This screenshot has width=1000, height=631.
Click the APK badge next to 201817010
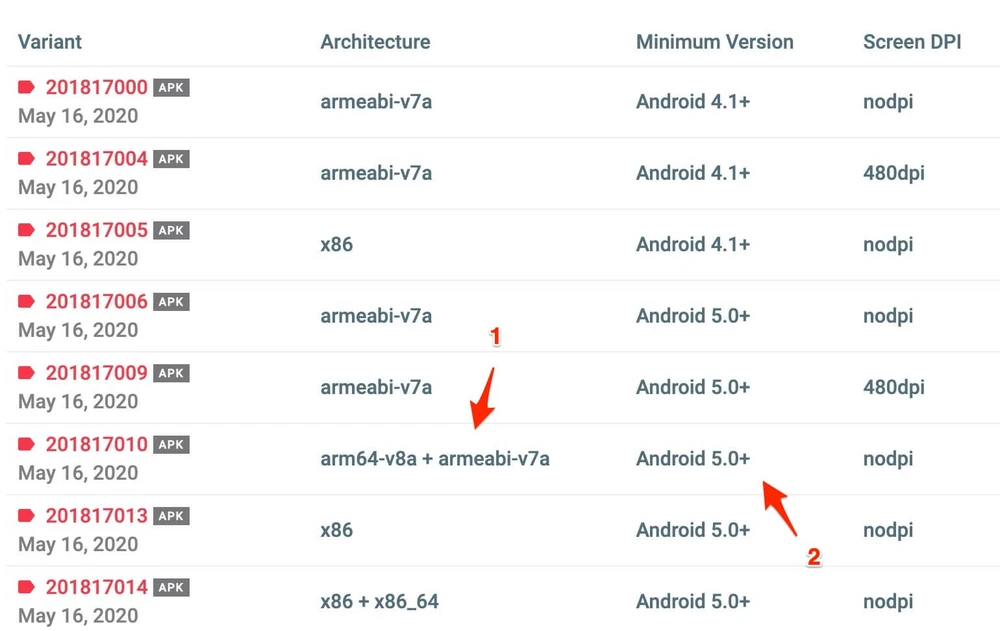[171, 445]
